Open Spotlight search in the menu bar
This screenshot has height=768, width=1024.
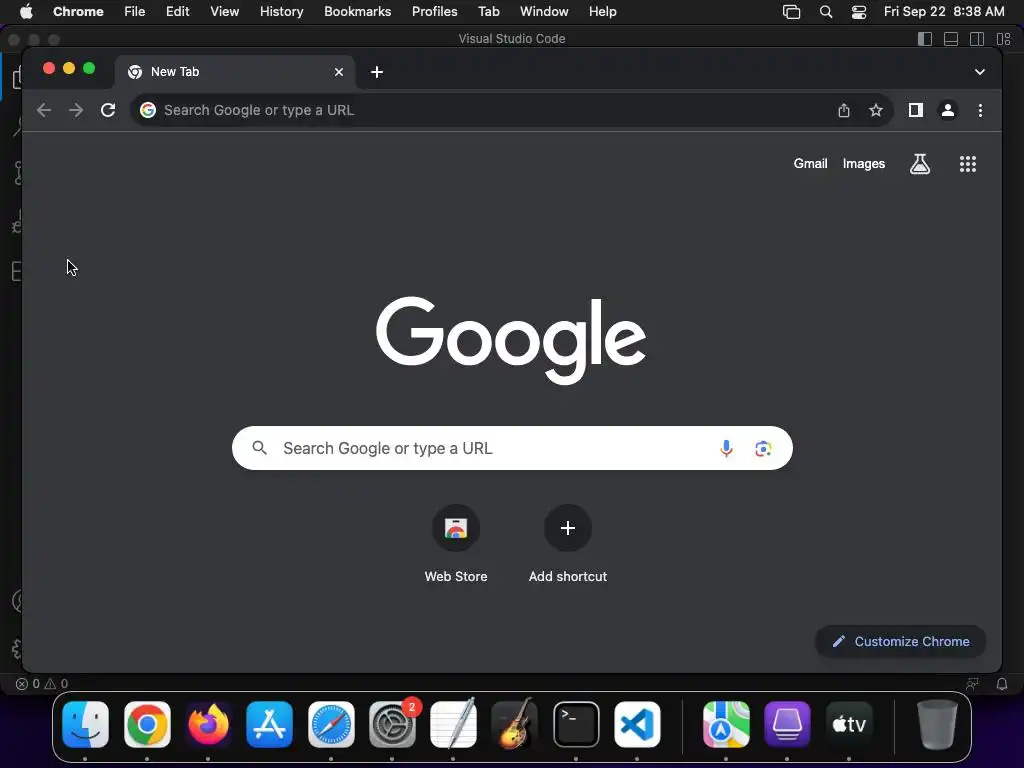coord(825,12)
